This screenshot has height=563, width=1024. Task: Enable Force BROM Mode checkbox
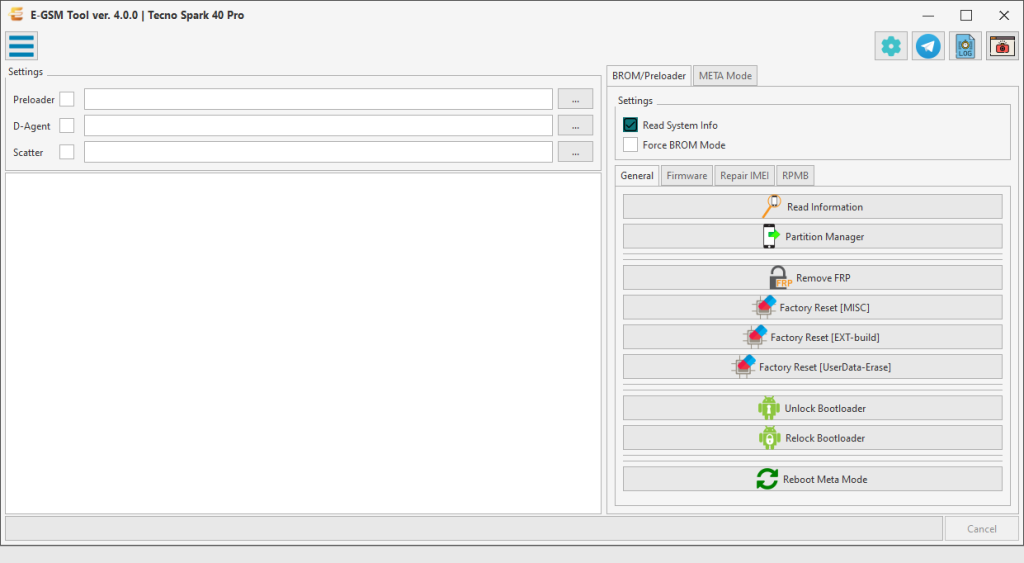(630, 145)
